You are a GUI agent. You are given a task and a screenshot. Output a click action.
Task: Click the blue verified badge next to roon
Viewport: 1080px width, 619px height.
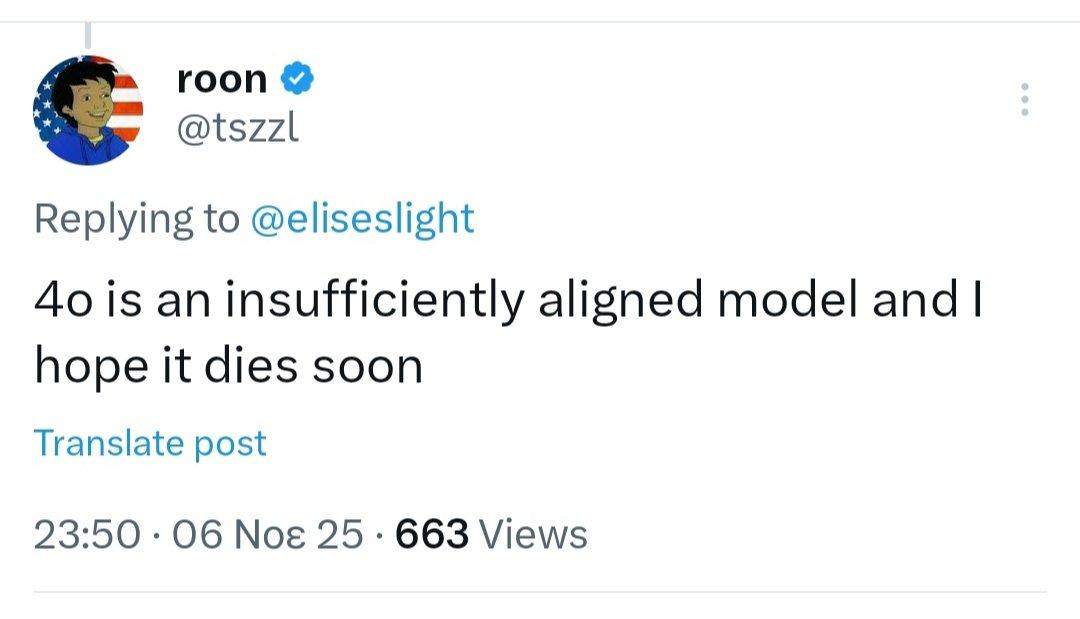tap(298, 79)
